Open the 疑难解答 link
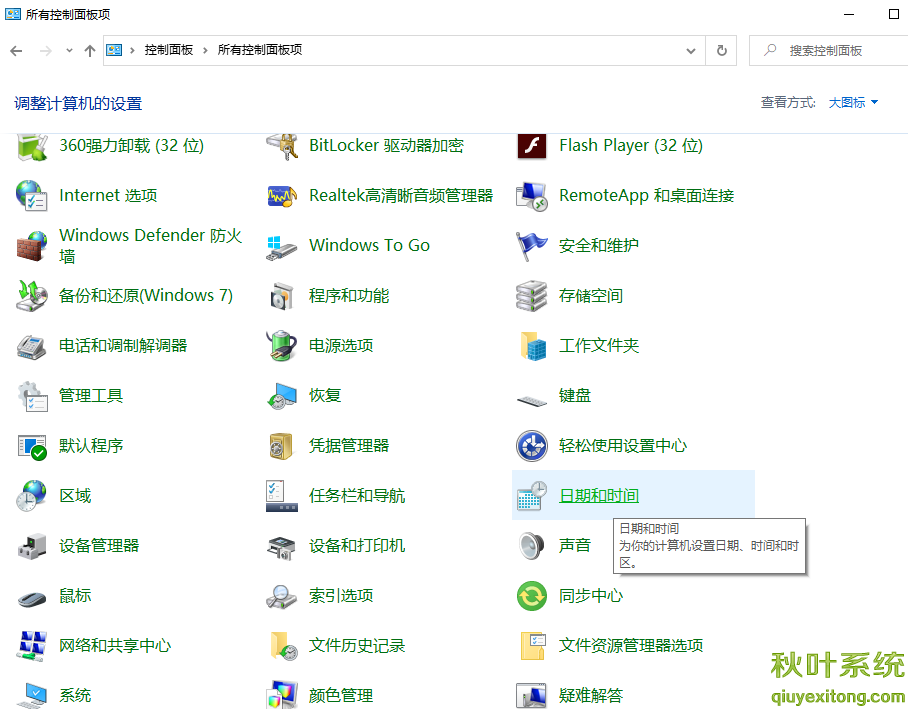The width and height of the screenshot is (908, 709). click(x=591, y=695)
